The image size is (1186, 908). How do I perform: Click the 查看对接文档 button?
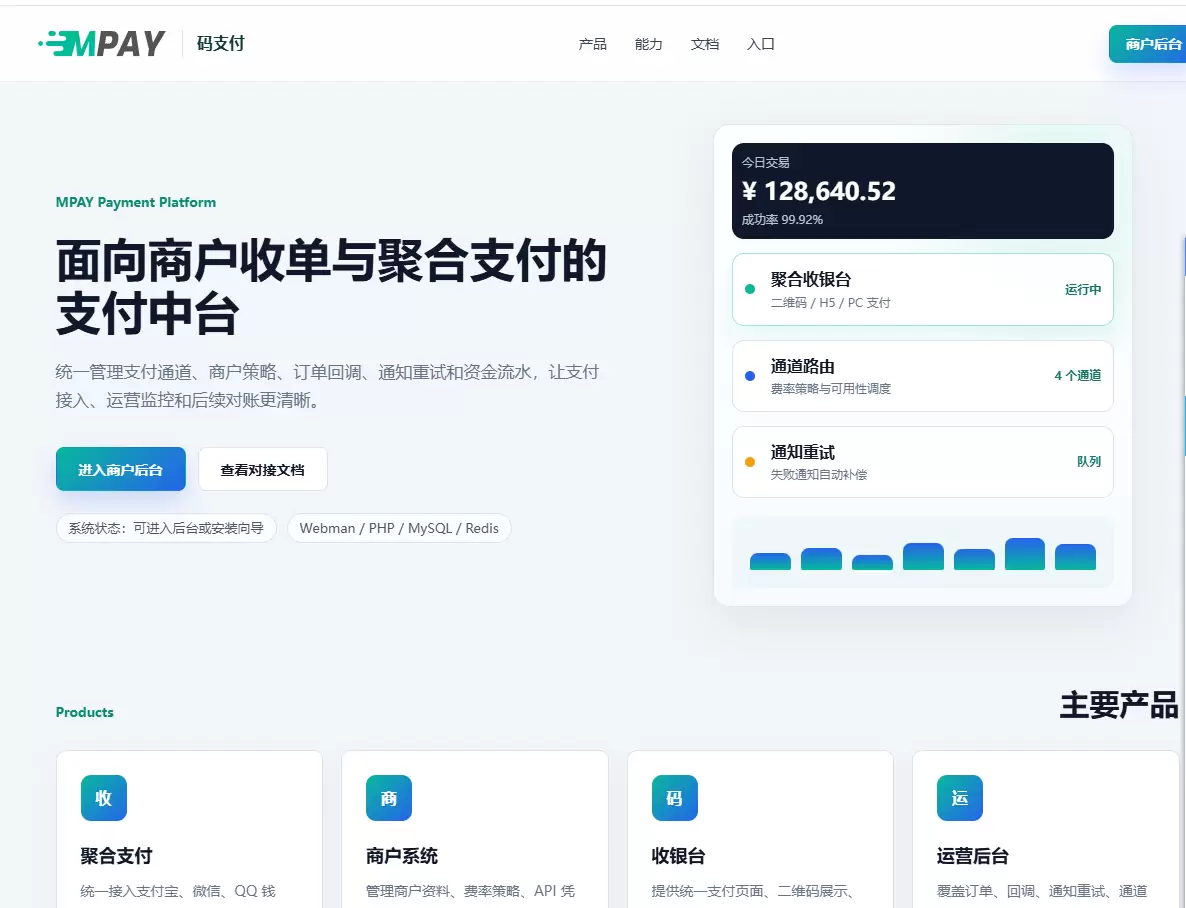coord(262,469)
